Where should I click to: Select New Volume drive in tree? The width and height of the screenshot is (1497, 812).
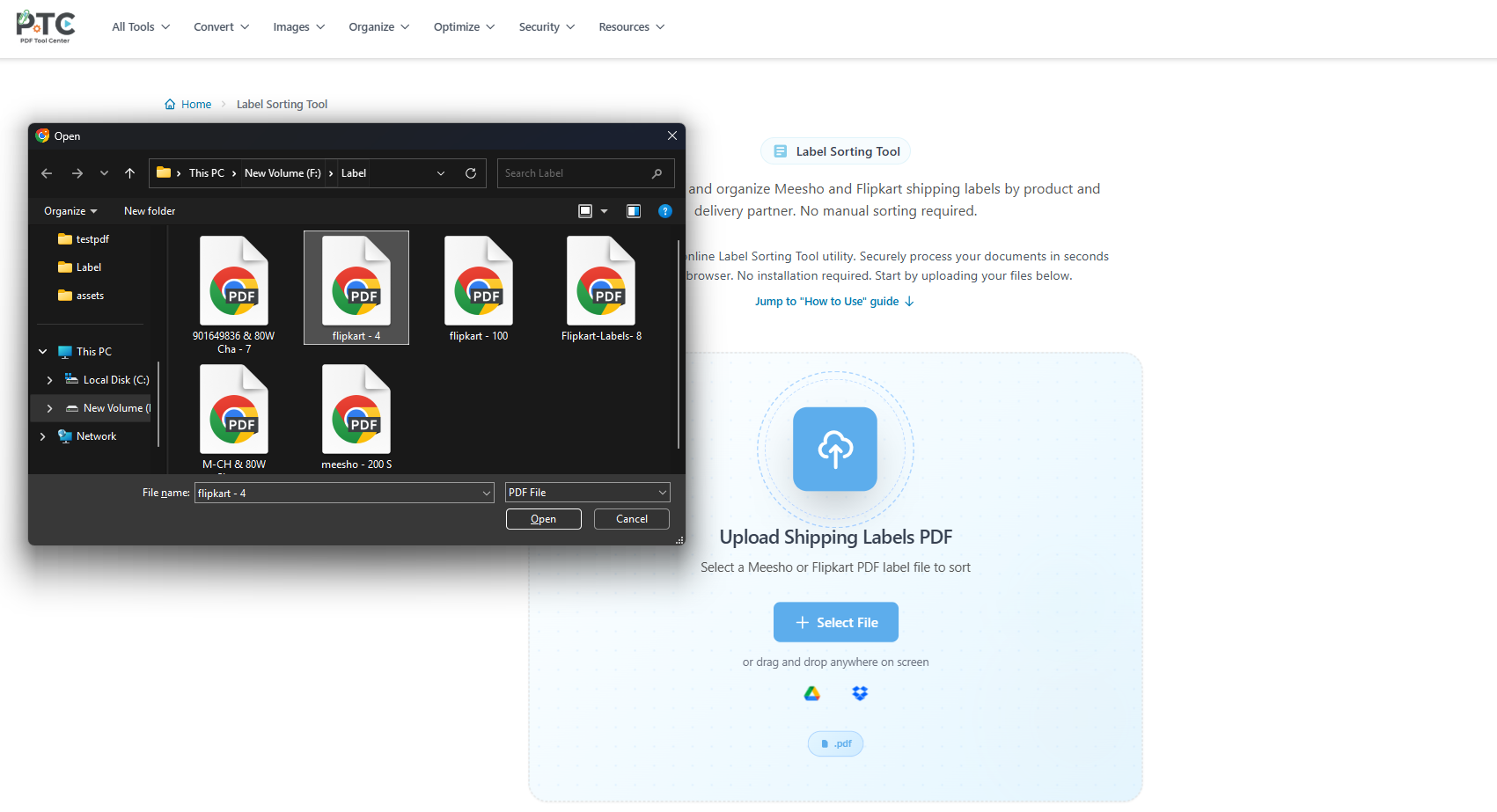click(108, 408)
